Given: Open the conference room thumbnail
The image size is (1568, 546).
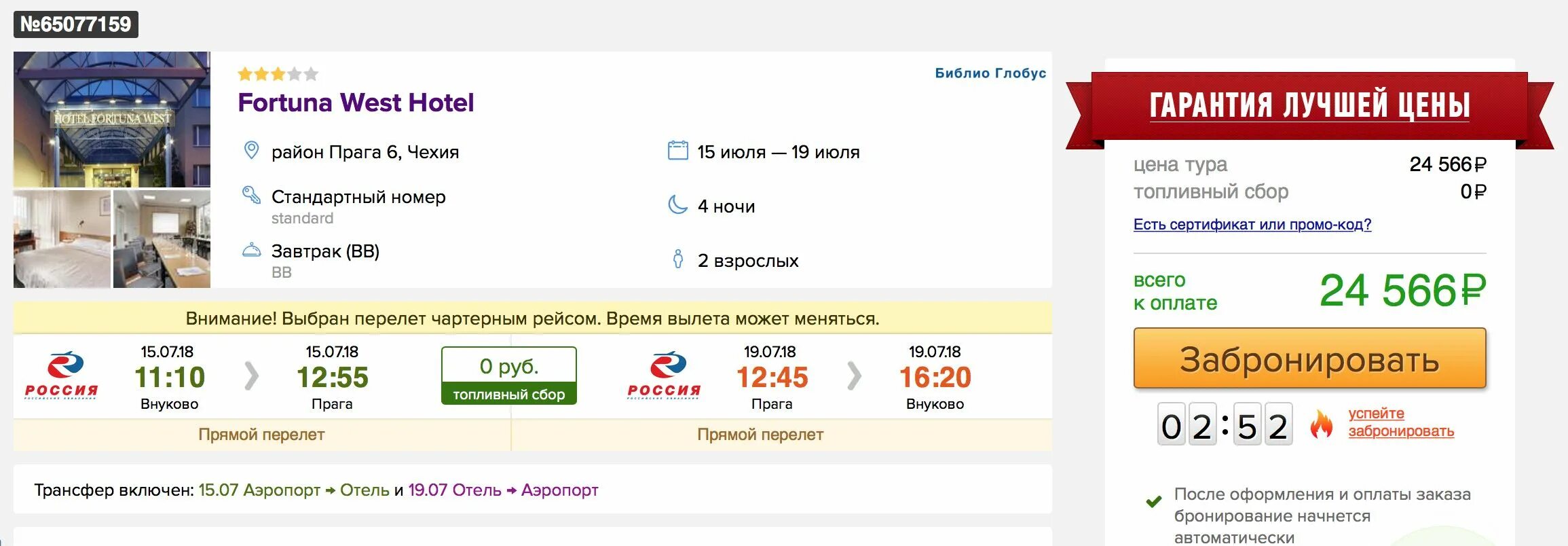Looking at the screenshot, I should [162, 239].
